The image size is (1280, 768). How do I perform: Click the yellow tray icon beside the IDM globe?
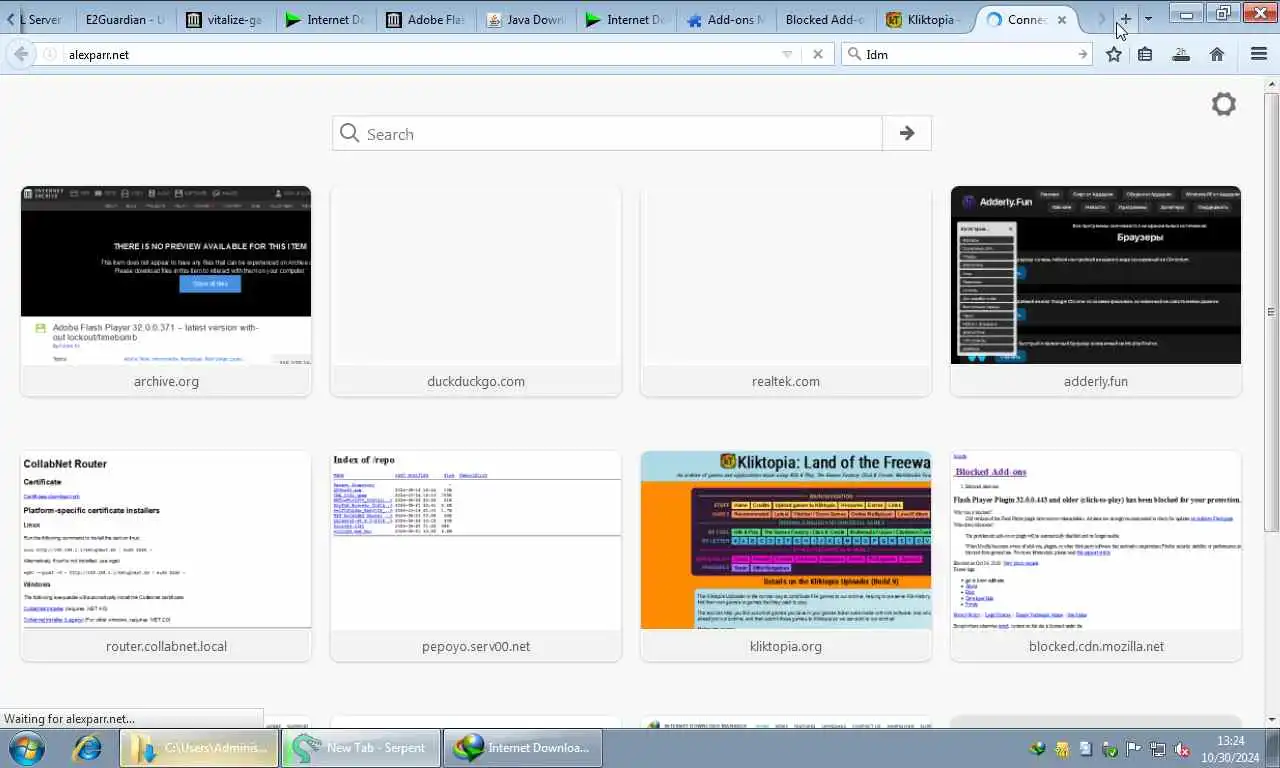click(1061, 749)
